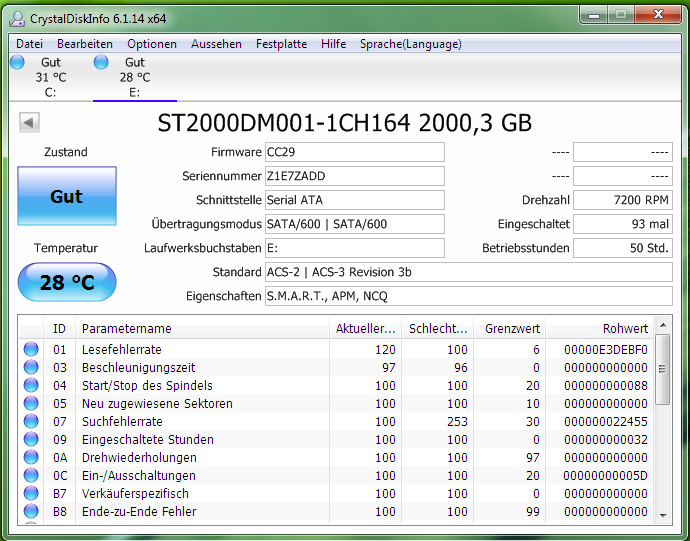690x541 pixels.
Task: Click the ID column header
Action: [x=59, y=328]
